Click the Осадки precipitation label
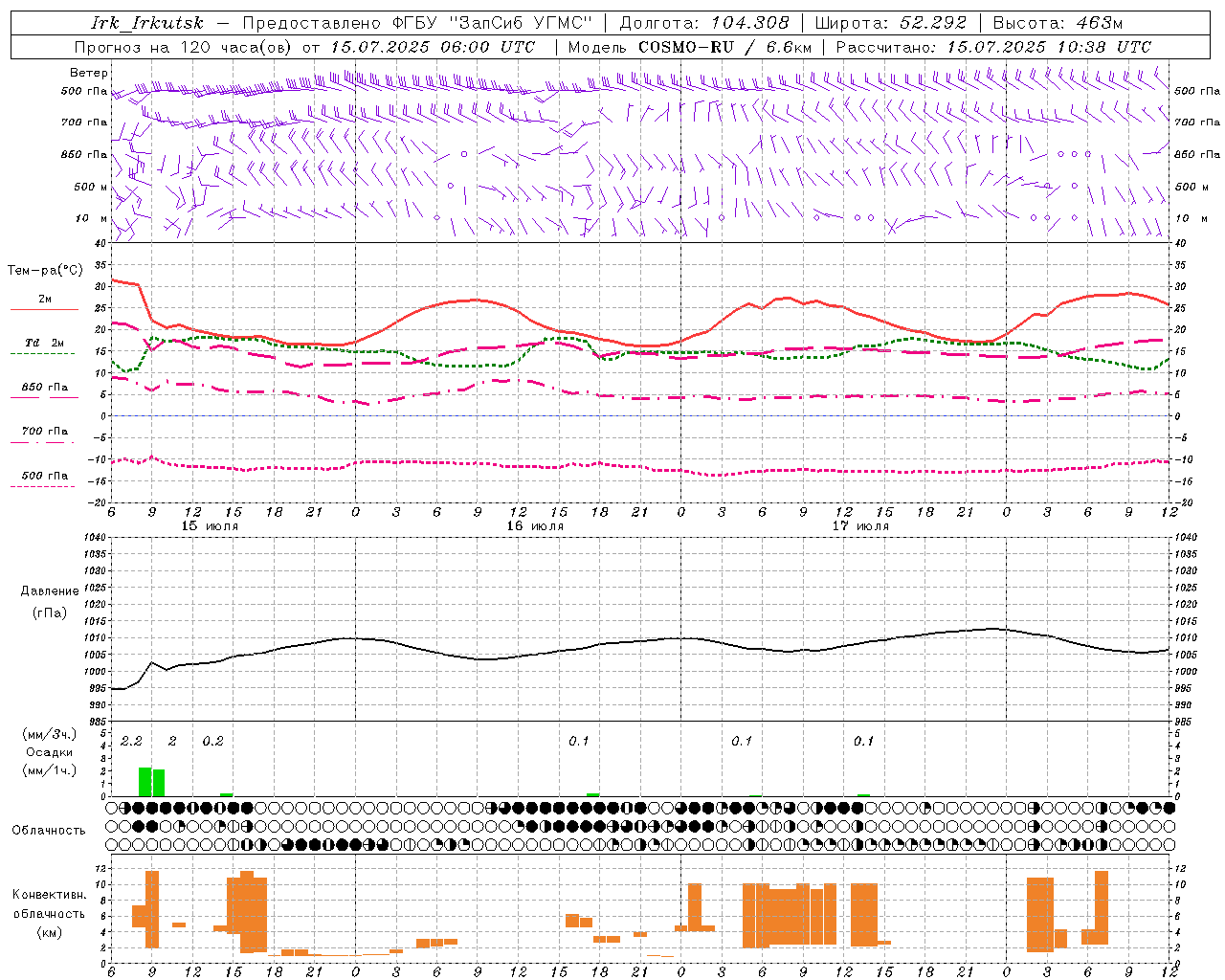The width and height of the screenshot is (1225, 980). click(x=50, y=752)
